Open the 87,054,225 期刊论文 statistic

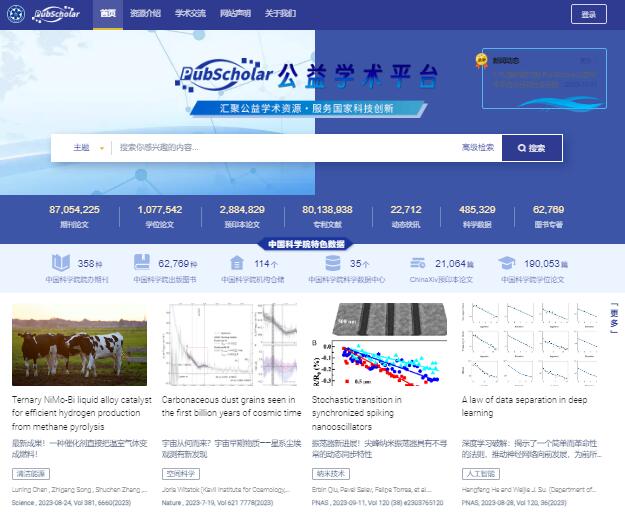(74, 216)
